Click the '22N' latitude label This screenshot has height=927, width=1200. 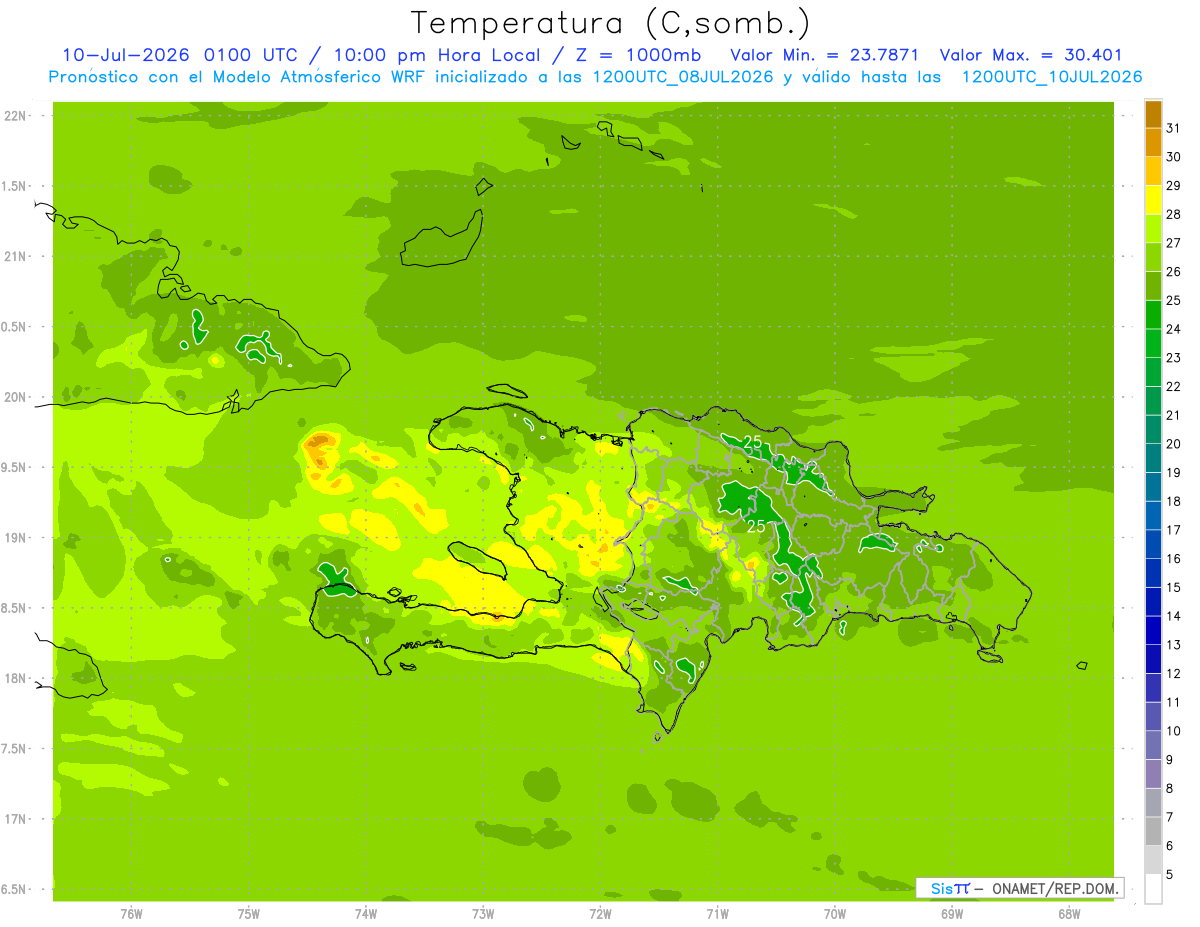[x=16, y=115]
